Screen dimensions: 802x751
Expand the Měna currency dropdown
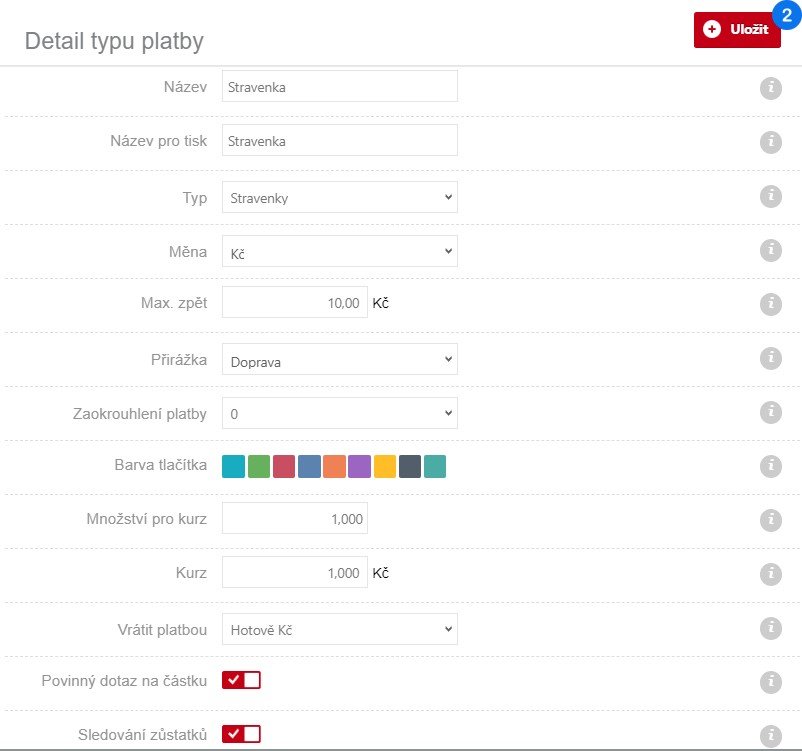(340, 251)
